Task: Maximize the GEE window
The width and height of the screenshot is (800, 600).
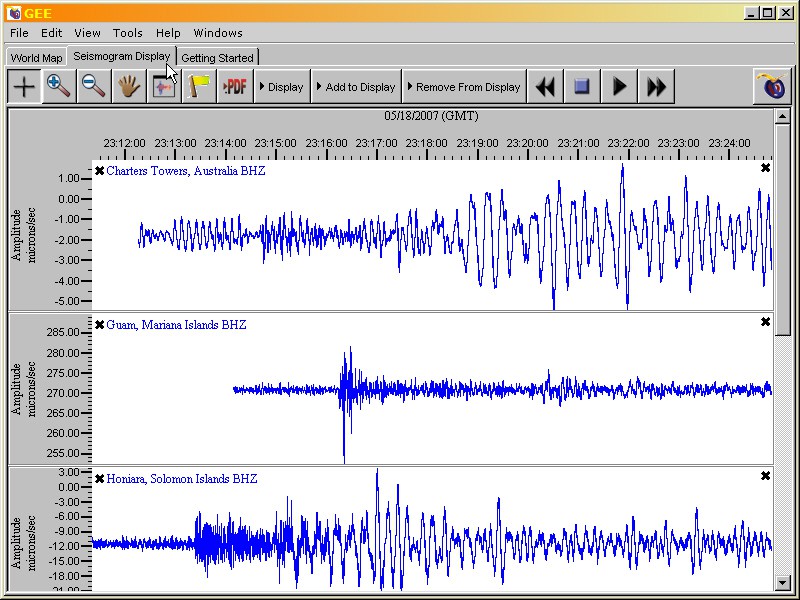Action: point(767,13)
